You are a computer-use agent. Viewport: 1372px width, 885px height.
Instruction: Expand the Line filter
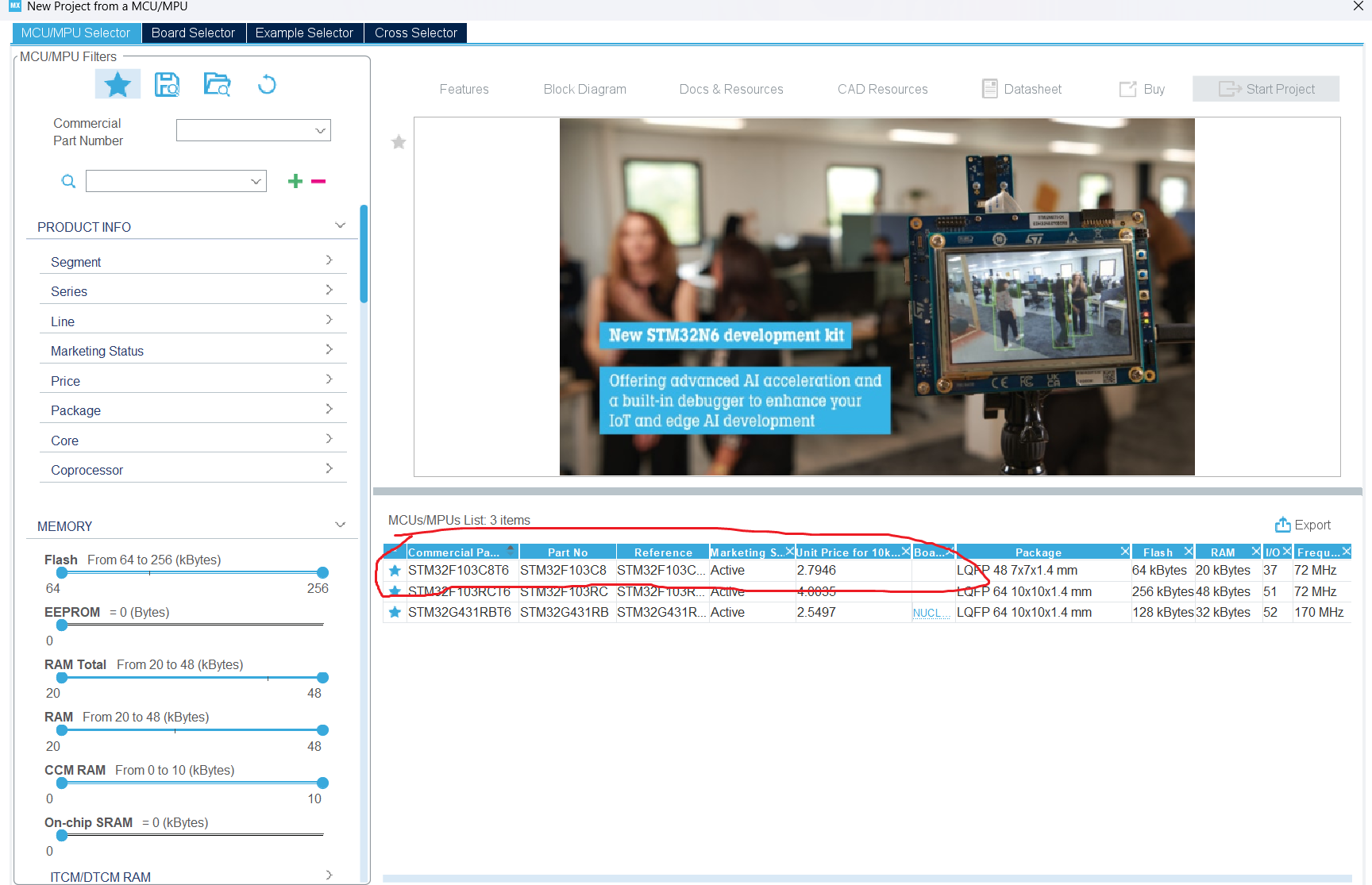tap(330, 320)
